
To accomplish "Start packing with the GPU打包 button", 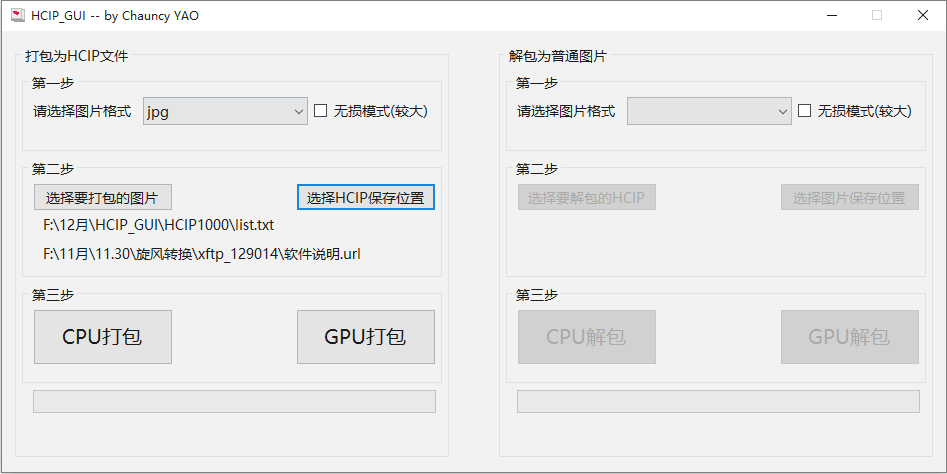I will click(366, 337).
